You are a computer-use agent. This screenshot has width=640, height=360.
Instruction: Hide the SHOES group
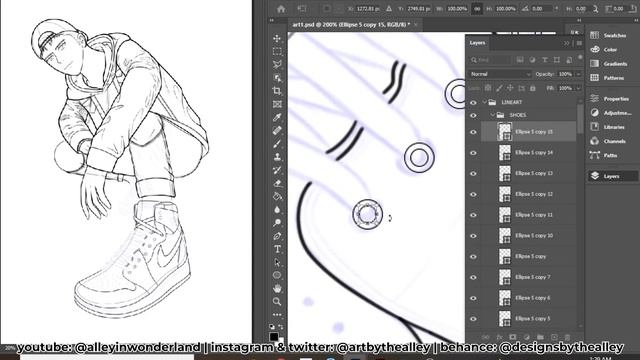(473, 116)
